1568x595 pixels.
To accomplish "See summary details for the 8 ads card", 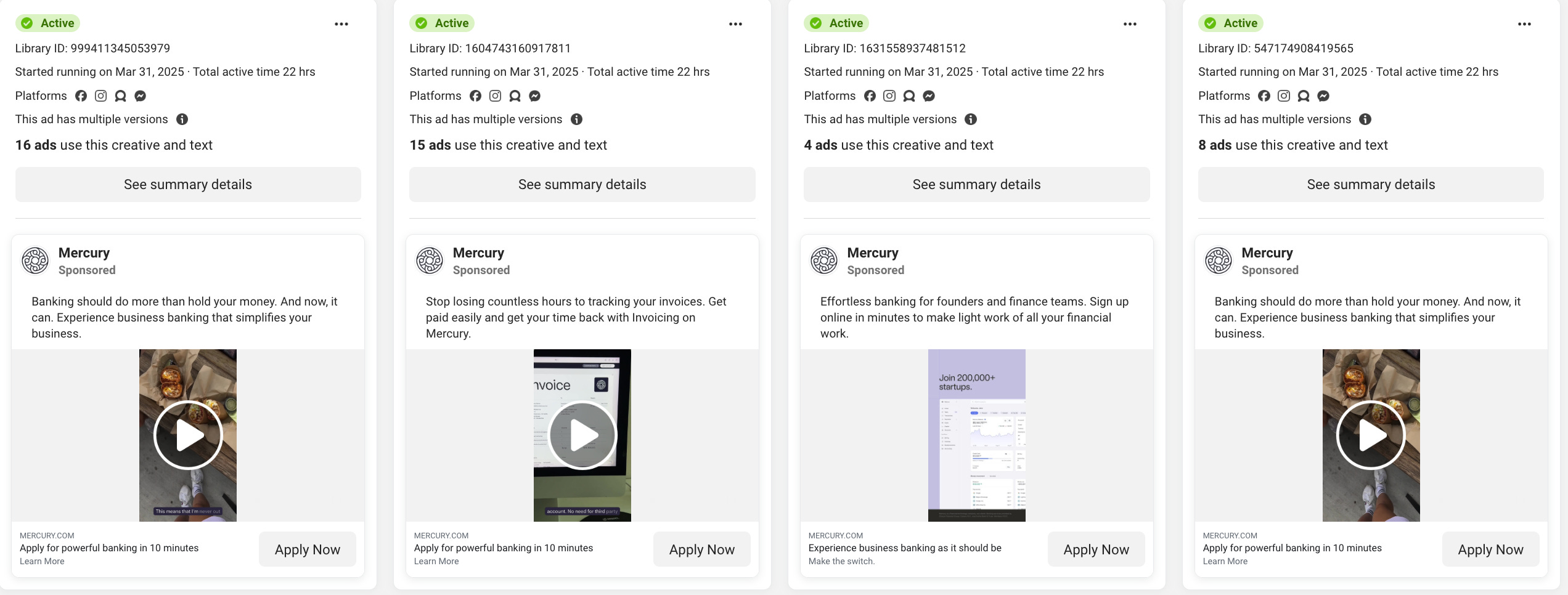I will click(x=1371, y=184).
